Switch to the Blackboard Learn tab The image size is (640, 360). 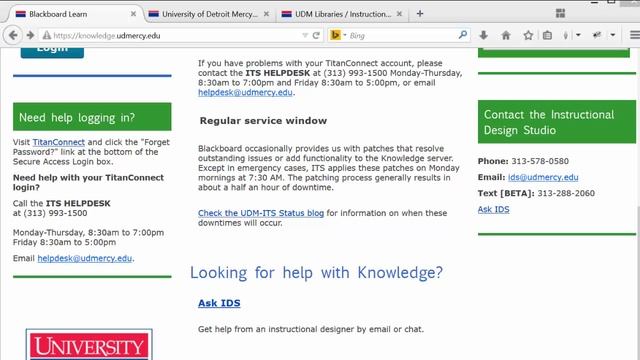coord(73,14)
